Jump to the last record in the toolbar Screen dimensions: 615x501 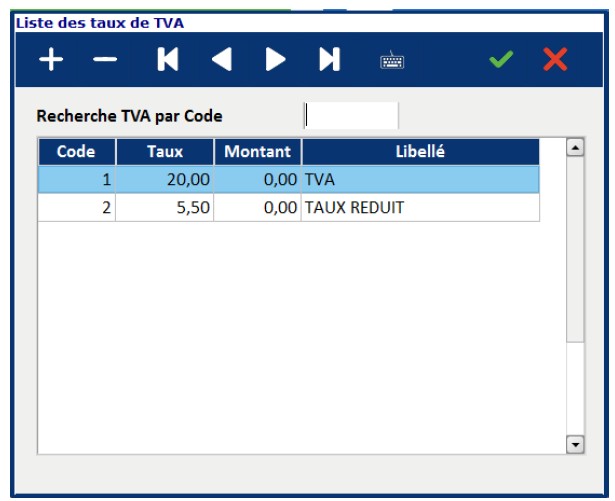pyautogui.click(x=329, y=61)
